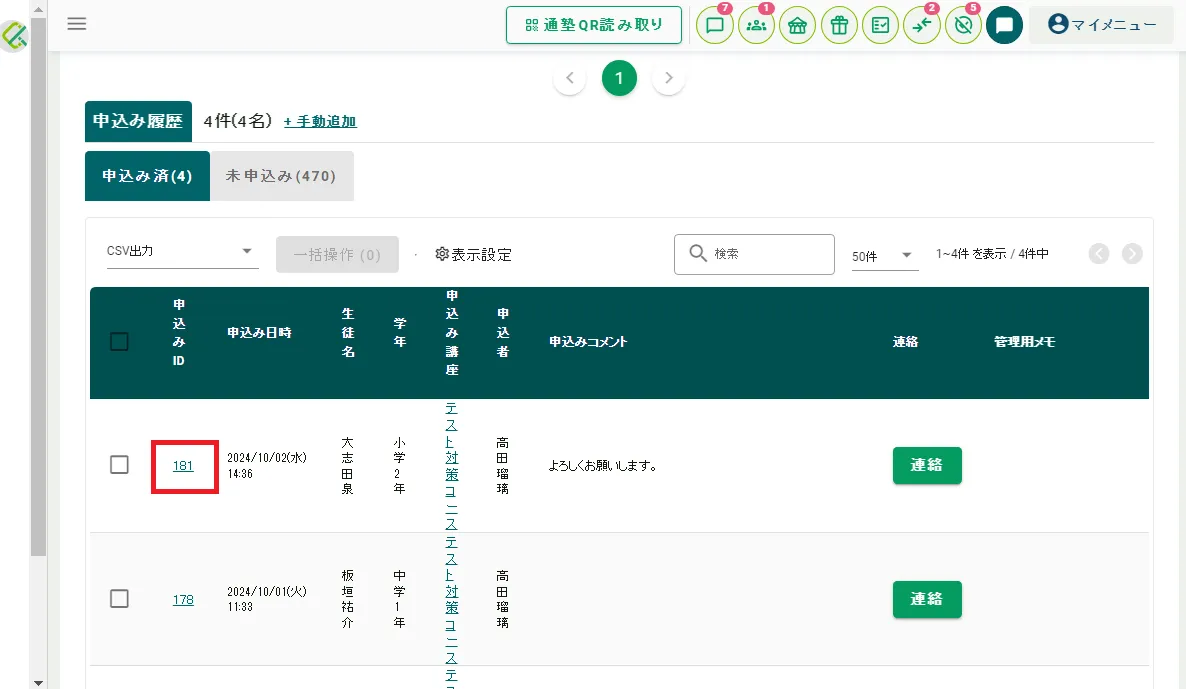
Task: Click the 1~4件を表示 / 4件中 text
Action: point(992,254)
